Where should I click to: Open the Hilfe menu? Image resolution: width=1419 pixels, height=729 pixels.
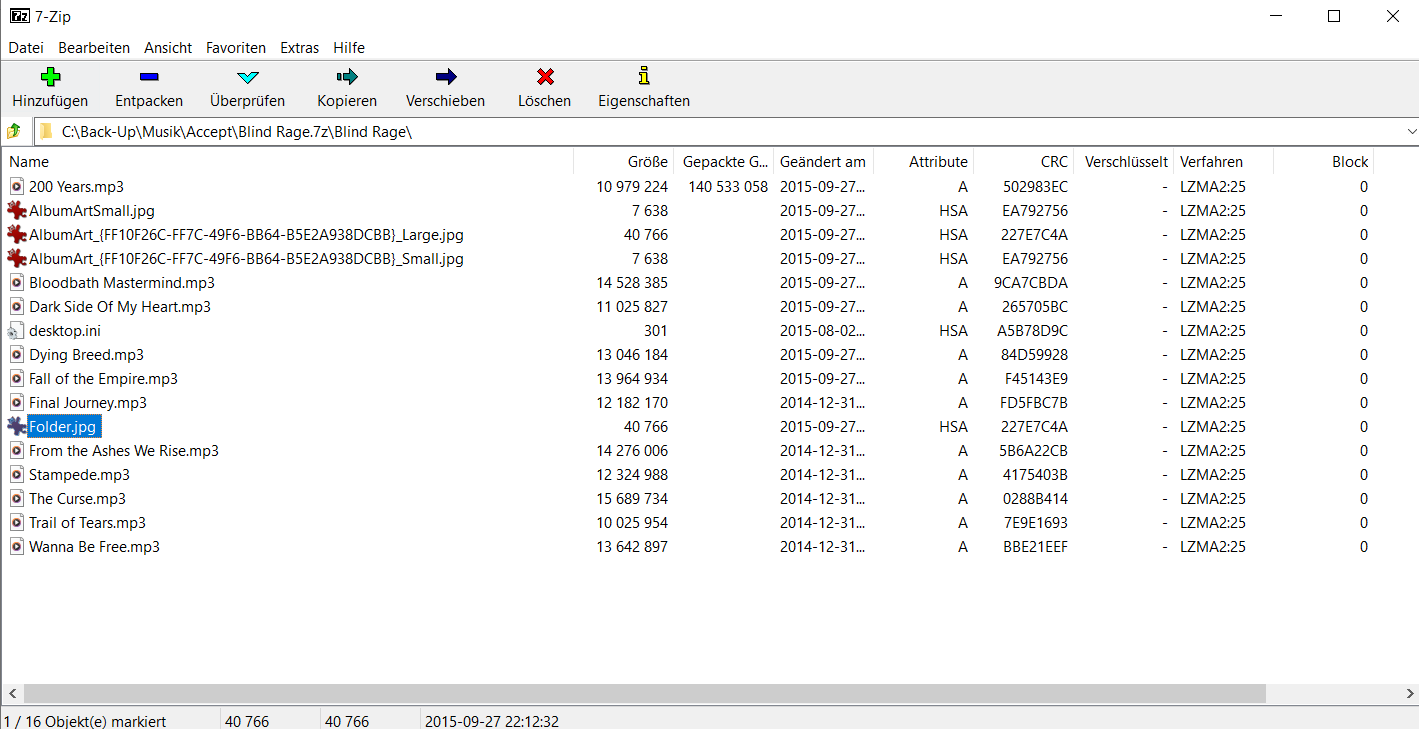349,48
